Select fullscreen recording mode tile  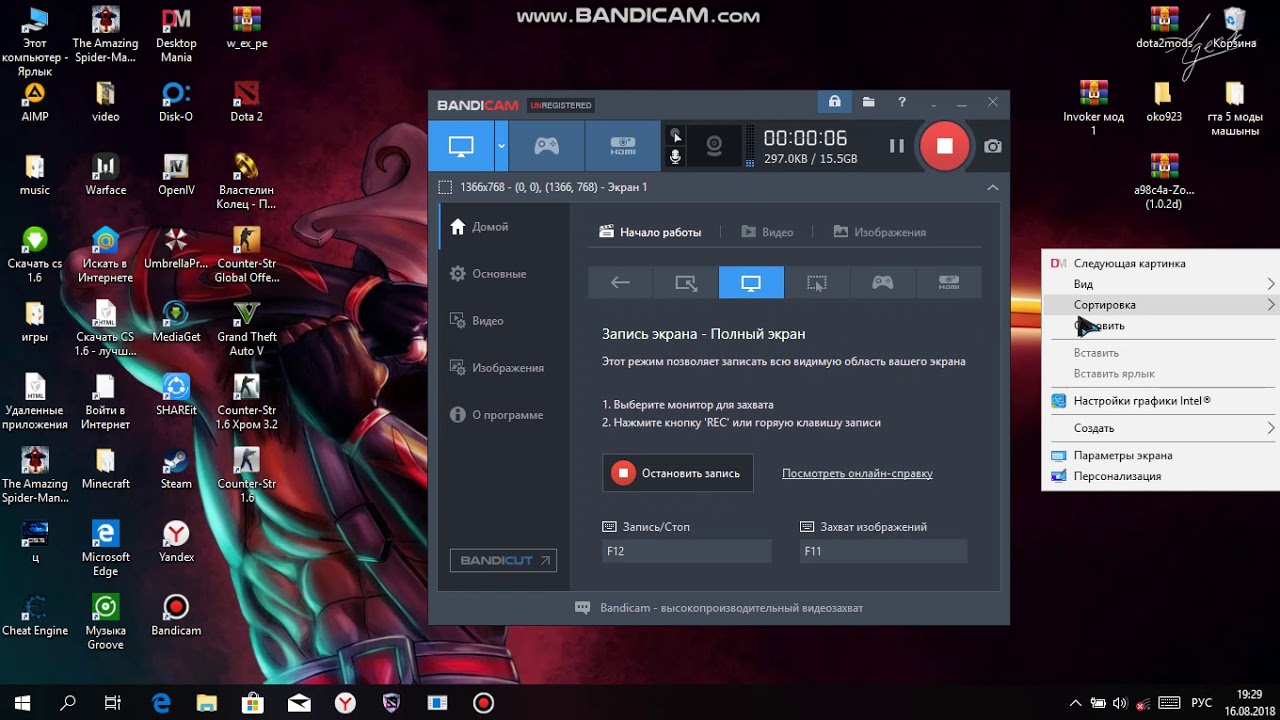pyautogui.click(x=751, y=283)
